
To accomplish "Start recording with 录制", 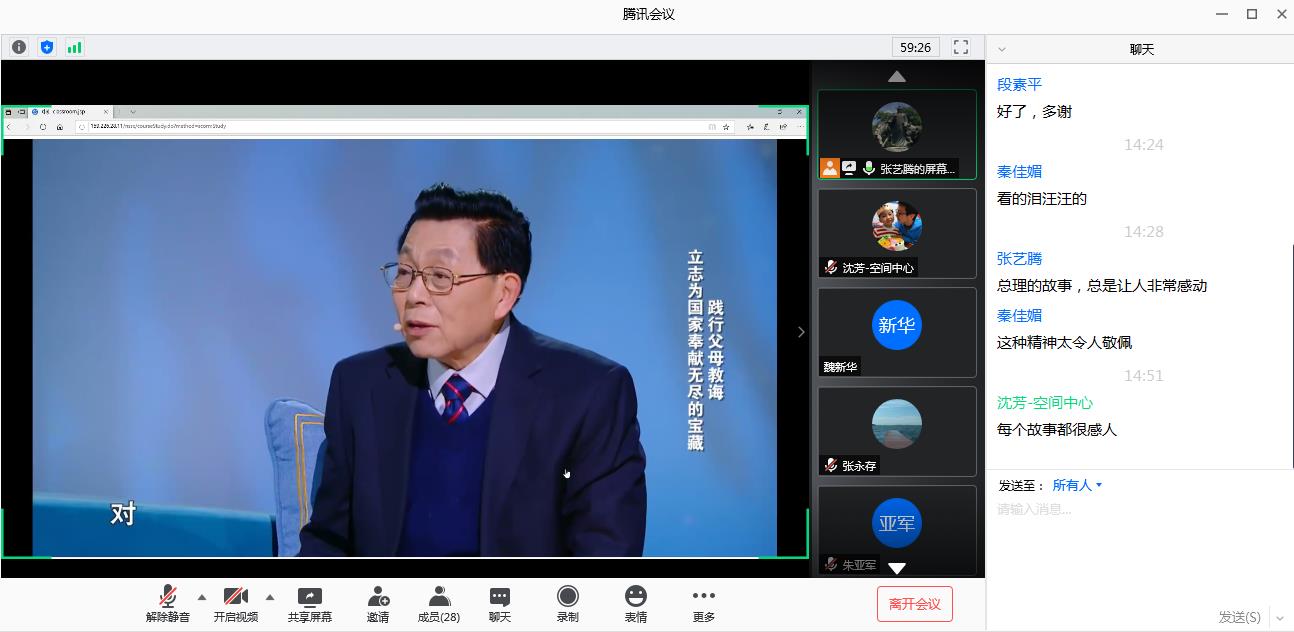I will (568, 604).
